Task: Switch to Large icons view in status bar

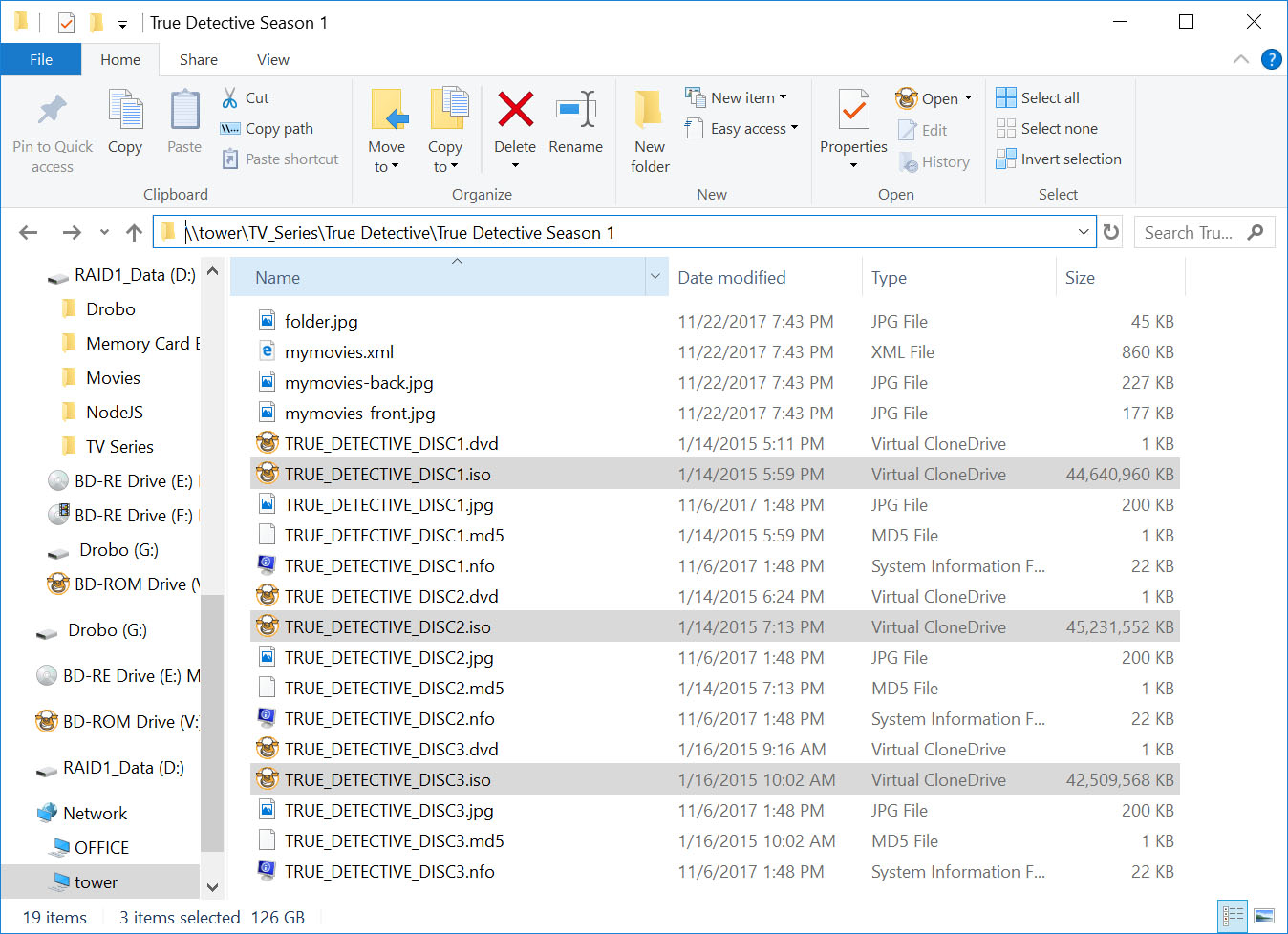Action: (x=1264, y=917)
